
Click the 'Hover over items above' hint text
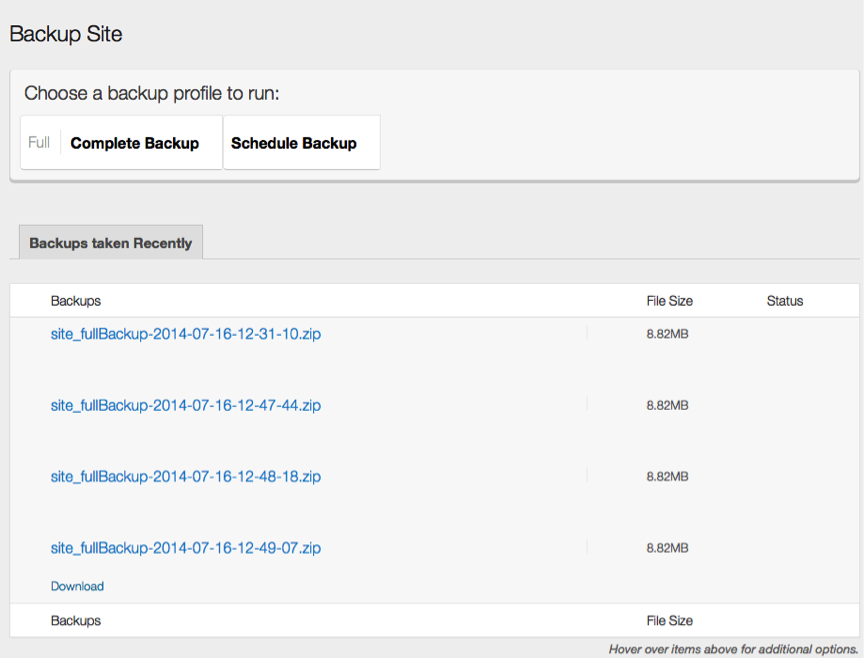[x=732, y=649]
